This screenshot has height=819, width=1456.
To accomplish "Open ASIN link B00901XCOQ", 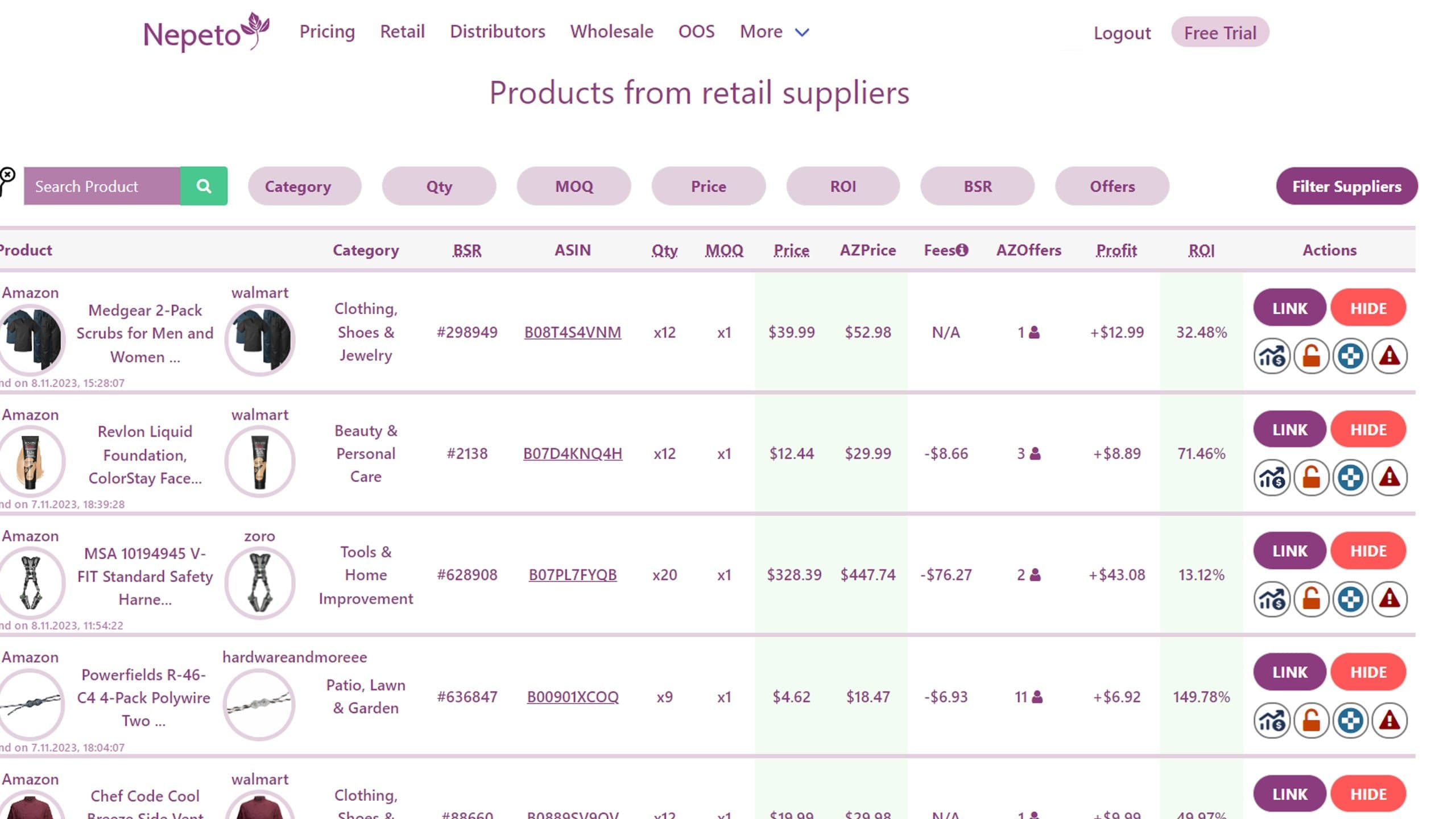I will (x=573, y=697).
